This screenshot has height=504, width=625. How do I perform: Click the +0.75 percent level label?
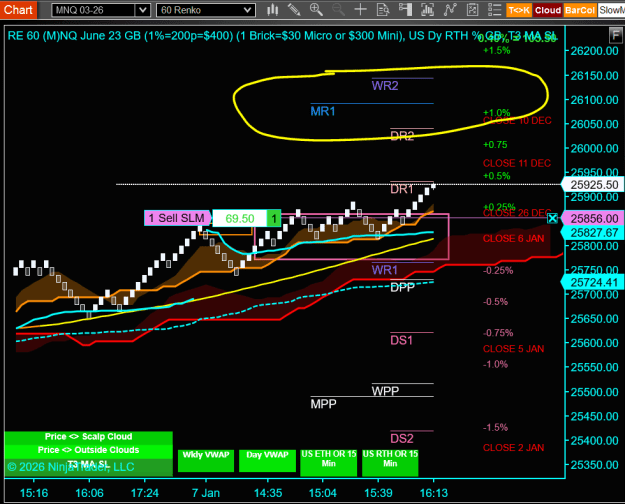pos(495,144)
